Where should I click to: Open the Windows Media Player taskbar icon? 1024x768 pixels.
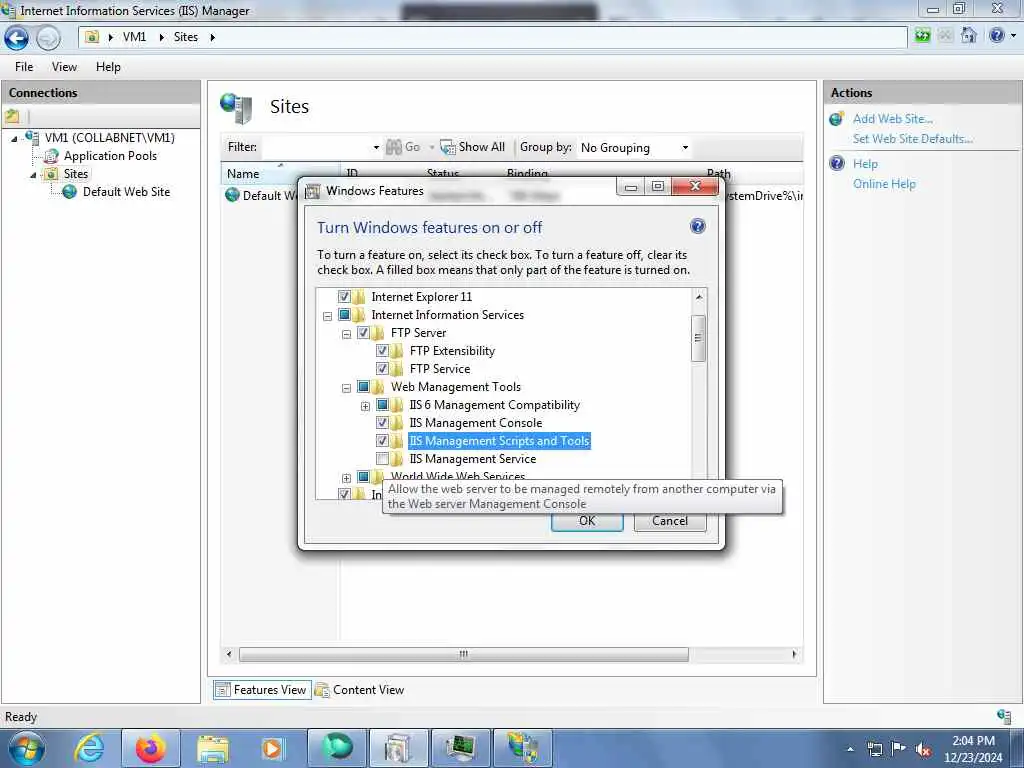[x=272, y=748]
